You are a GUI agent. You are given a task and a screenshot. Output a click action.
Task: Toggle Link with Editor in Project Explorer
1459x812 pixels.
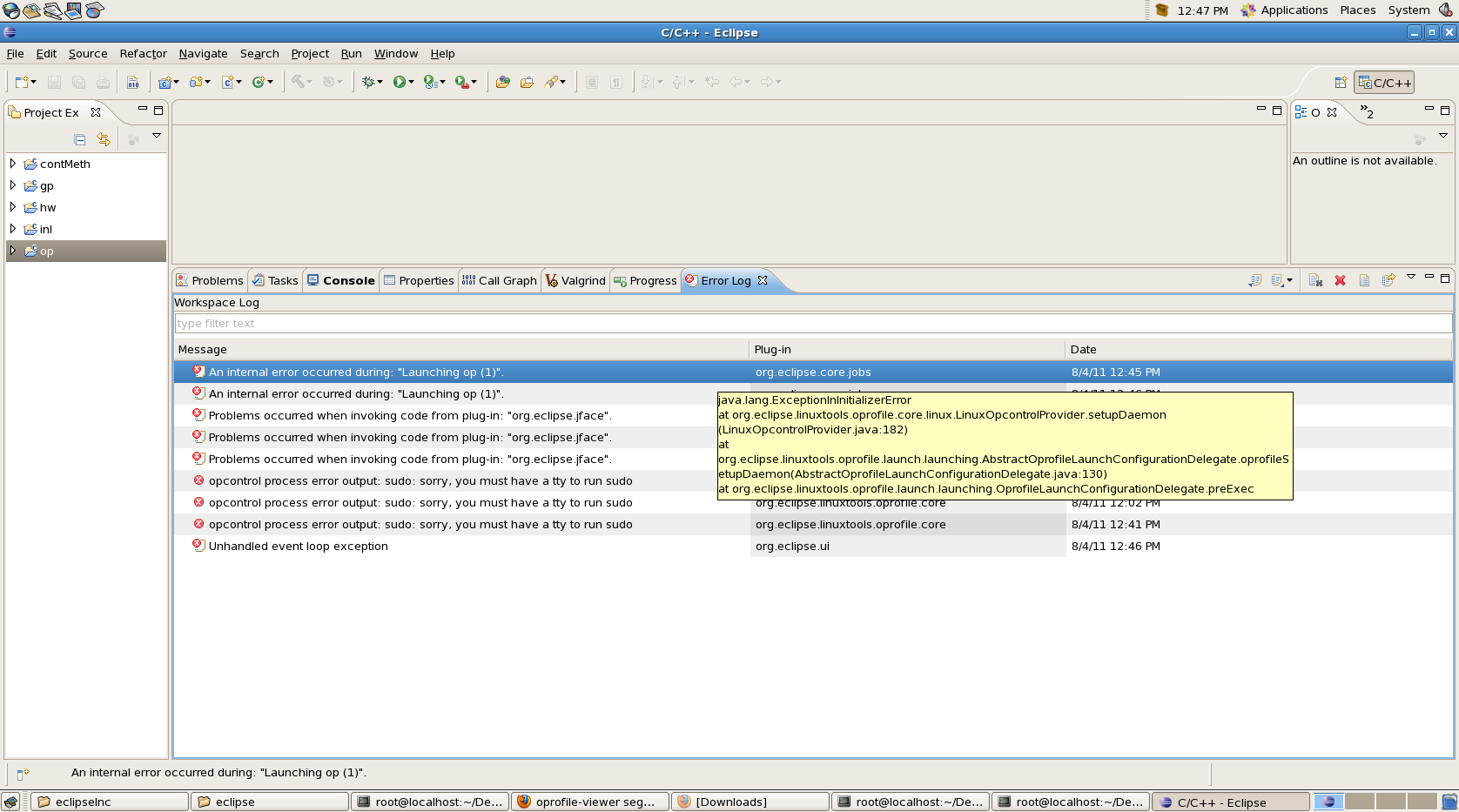[x=104, y=139]
